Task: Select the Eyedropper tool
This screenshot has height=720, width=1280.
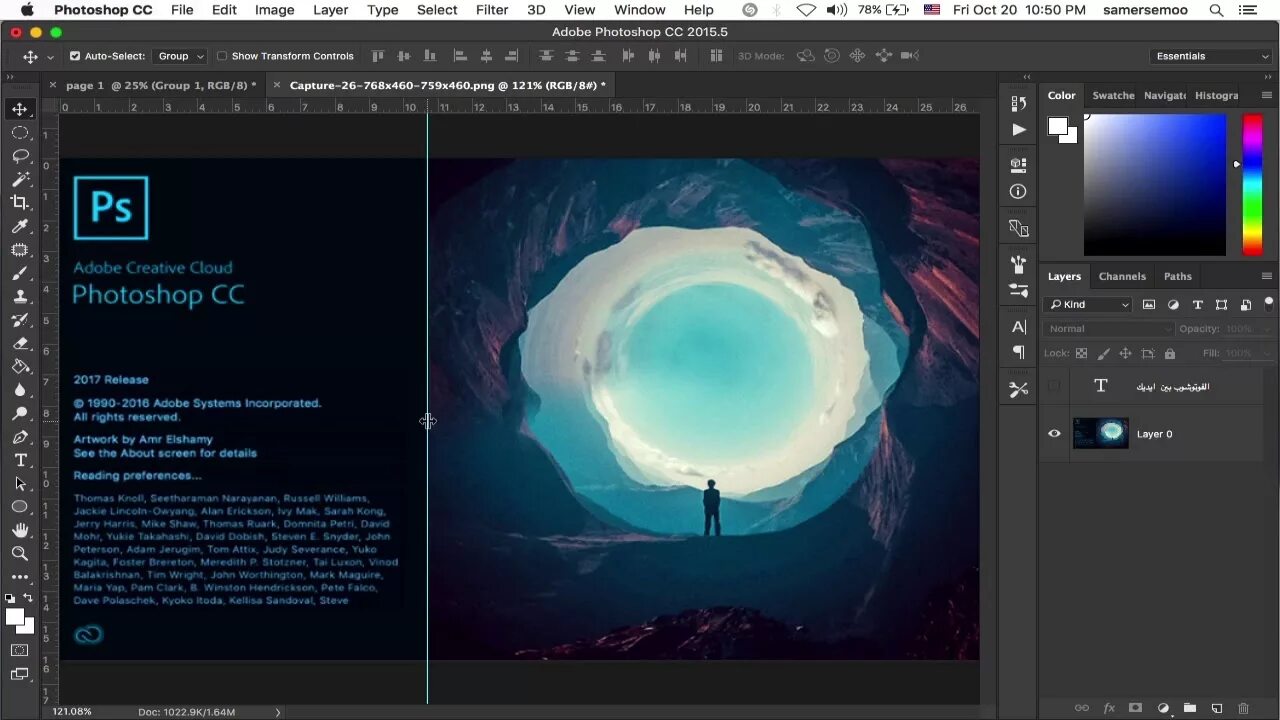Action: [20, 226]
